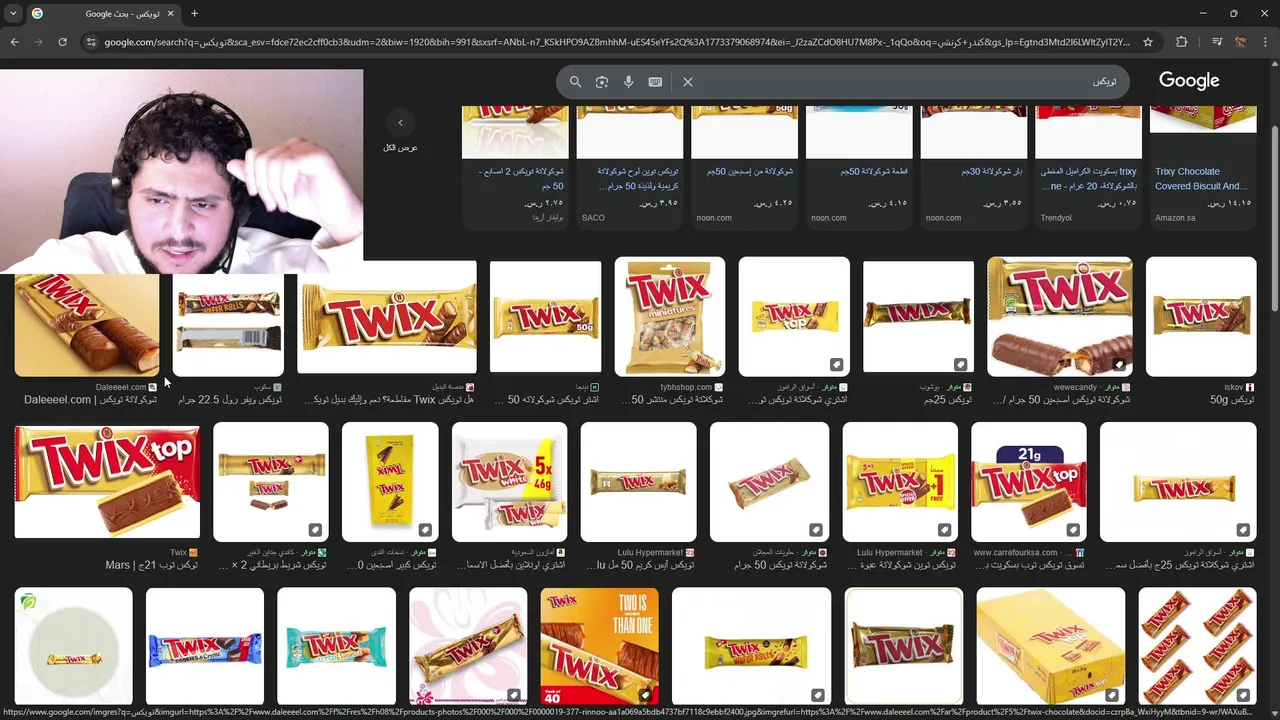This screenshot has height=720, width=1280.
Task: Click the browser back arrow
Action: pyautogui.click(x=14, y=42)
